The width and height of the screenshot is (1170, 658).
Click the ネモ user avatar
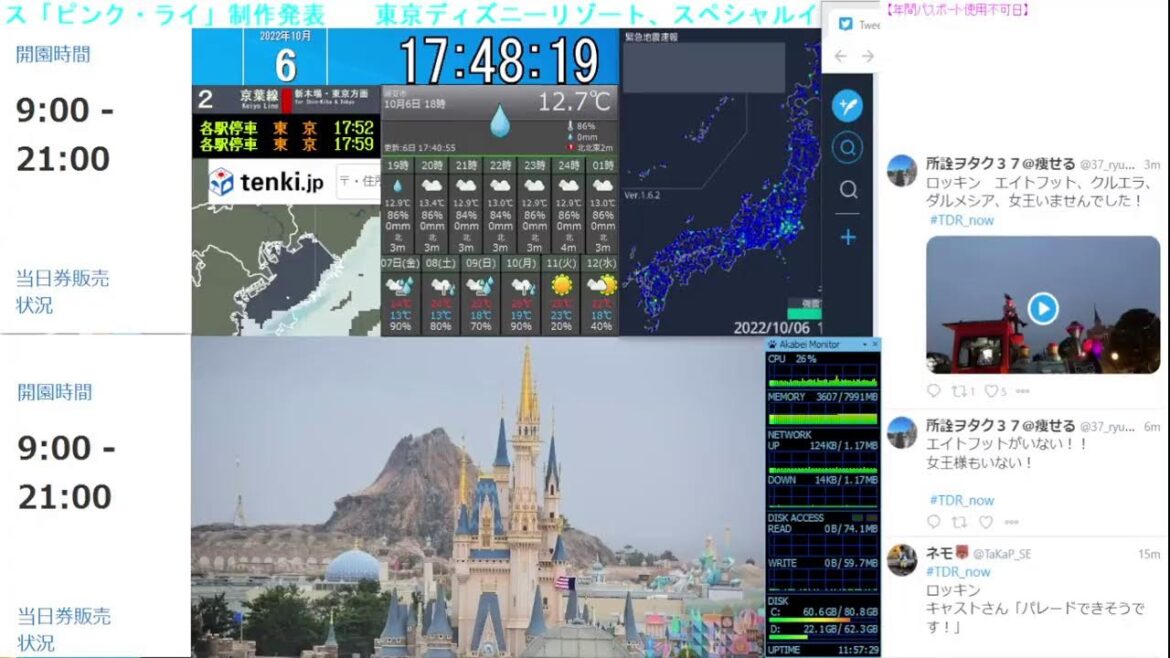901,560
